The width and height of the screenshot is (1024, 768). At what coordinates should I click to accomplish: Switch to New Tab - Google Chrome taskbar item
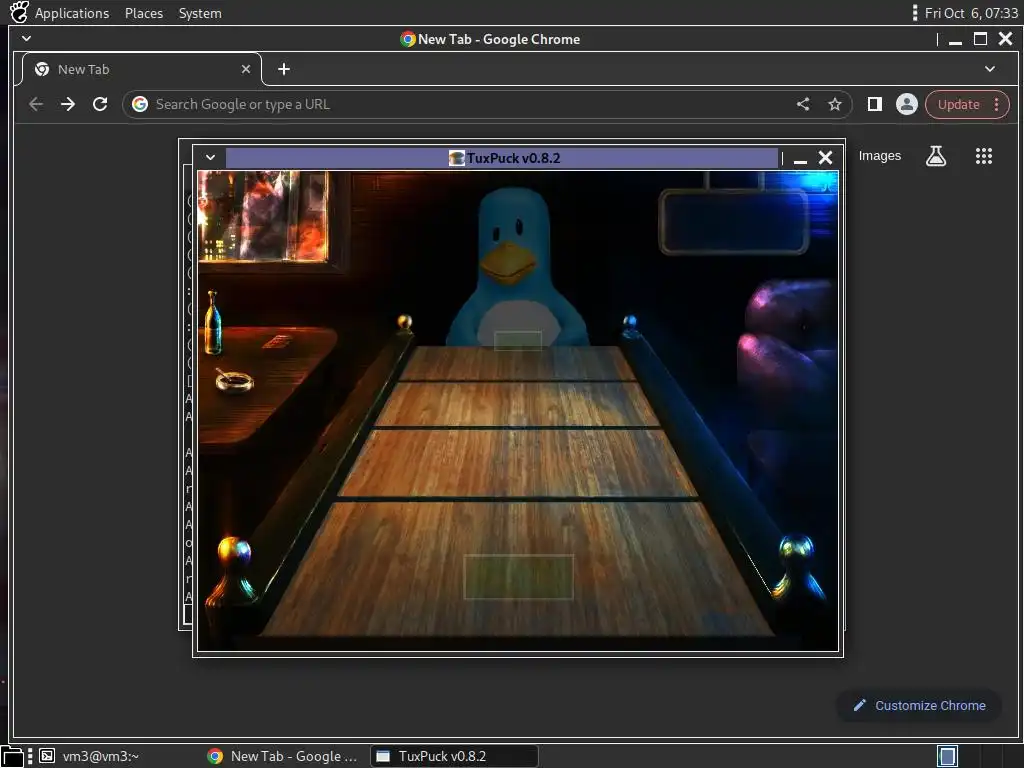point(282,756)
